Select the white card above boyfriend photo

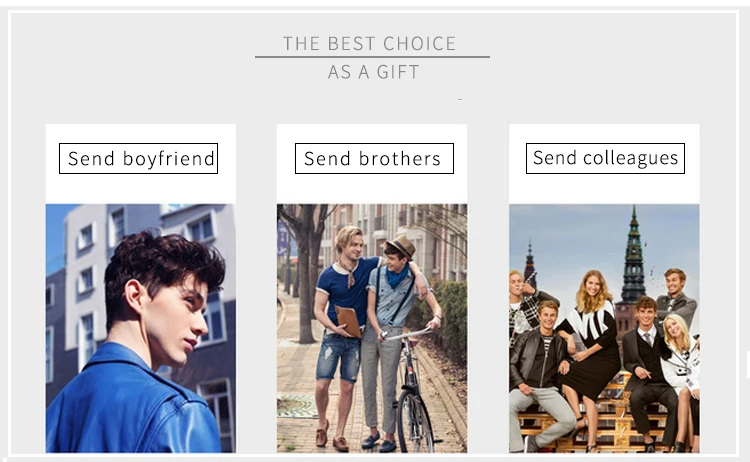point(141,164)
